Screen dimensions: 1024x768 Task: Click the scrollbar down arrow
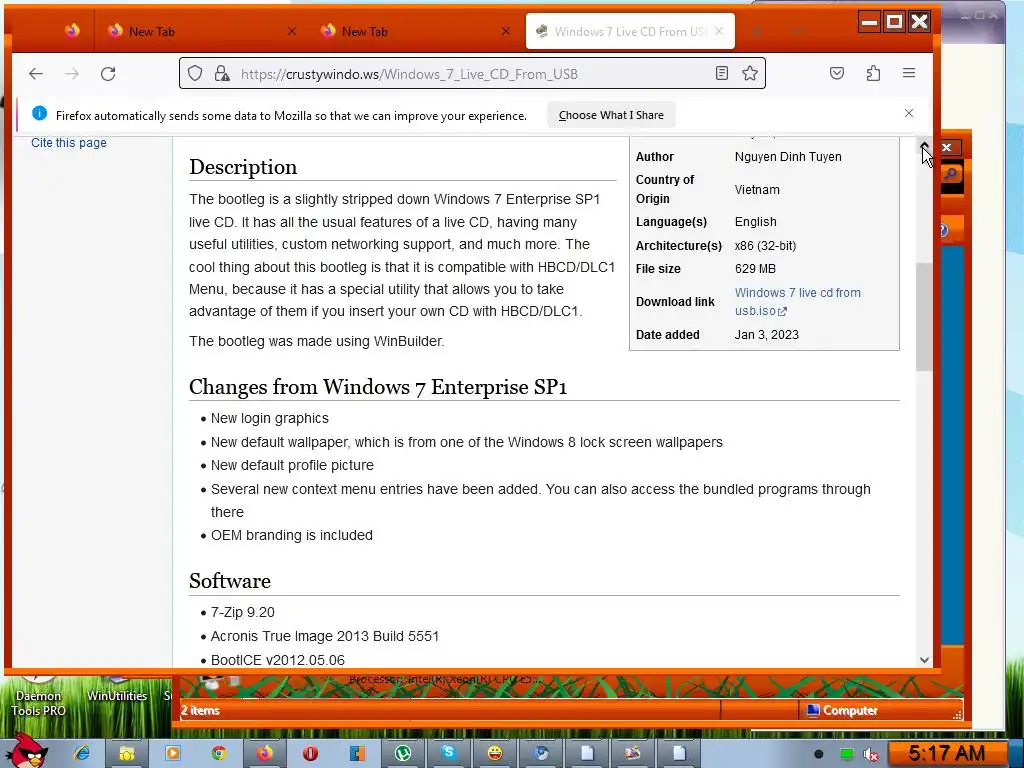coord(924,660)
